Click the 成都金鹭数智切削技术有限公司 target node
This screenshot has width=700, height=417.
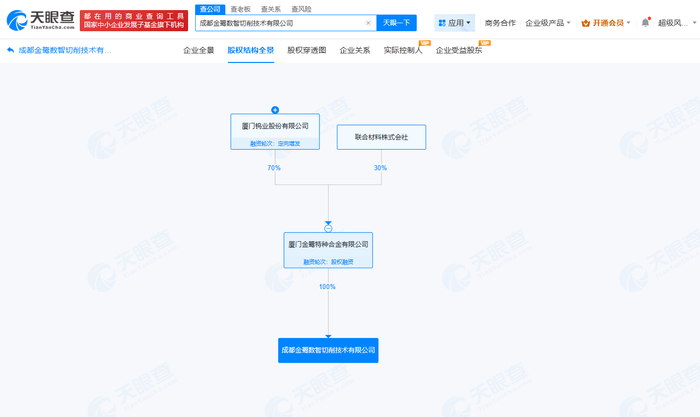click(328, 350)
